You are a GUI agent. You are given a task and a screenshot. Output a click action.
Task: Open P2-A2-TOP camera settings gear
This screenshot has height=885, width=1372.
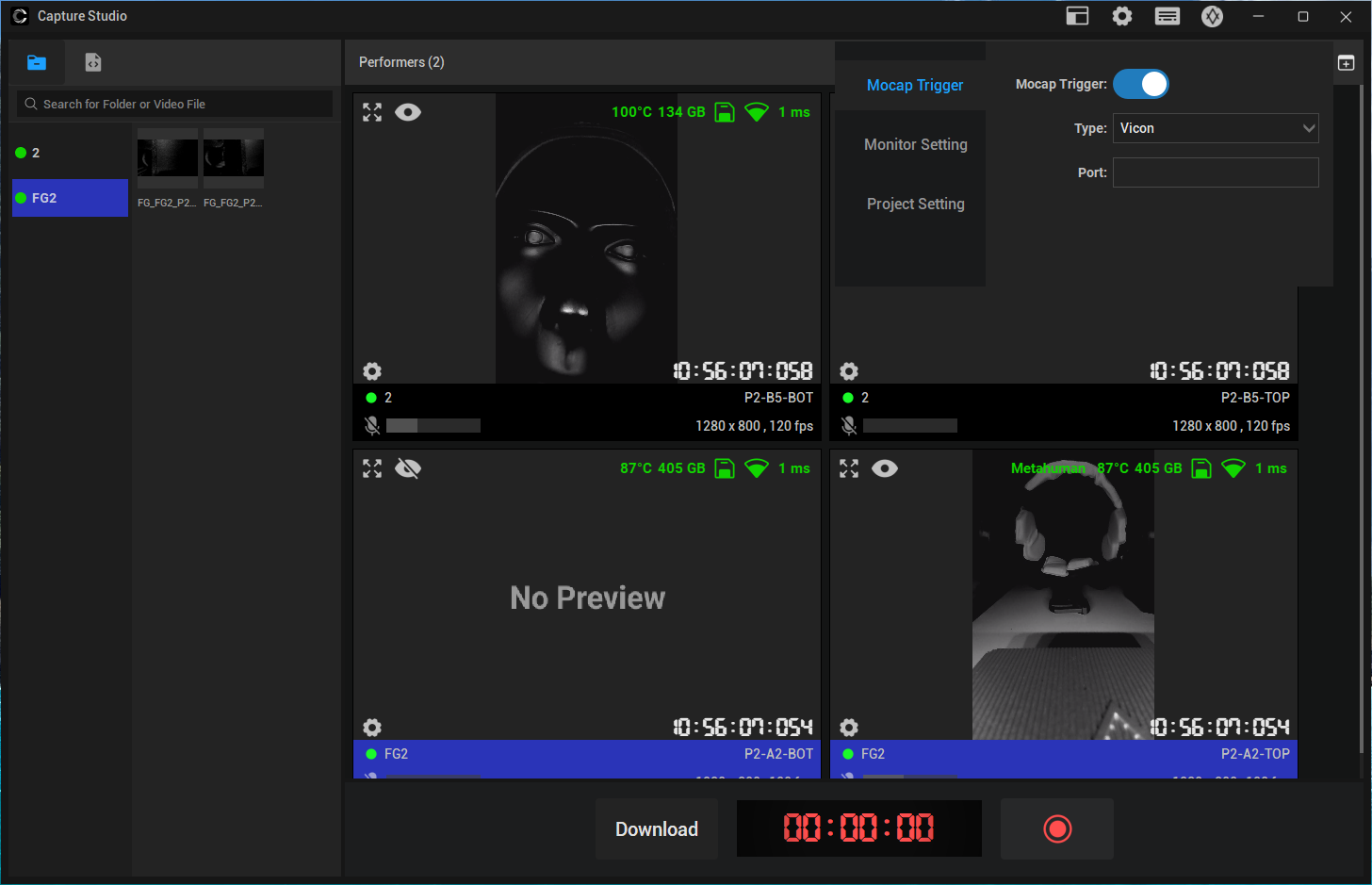[x=849, y=727]
